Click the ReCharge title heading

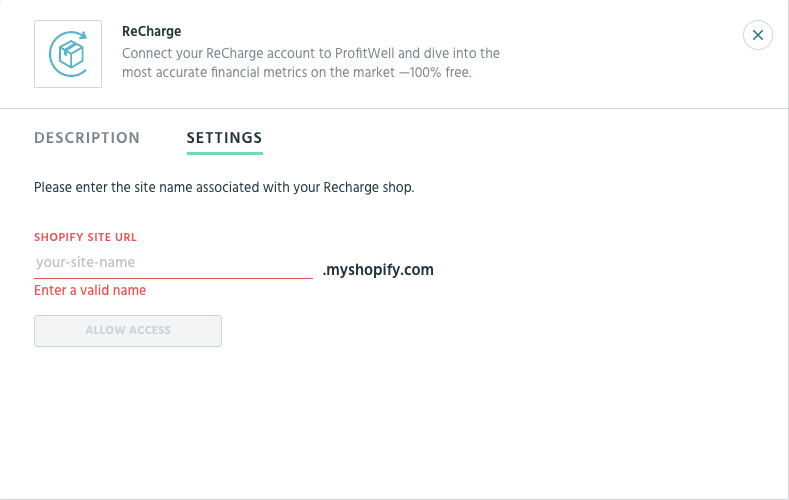(151, 31)
